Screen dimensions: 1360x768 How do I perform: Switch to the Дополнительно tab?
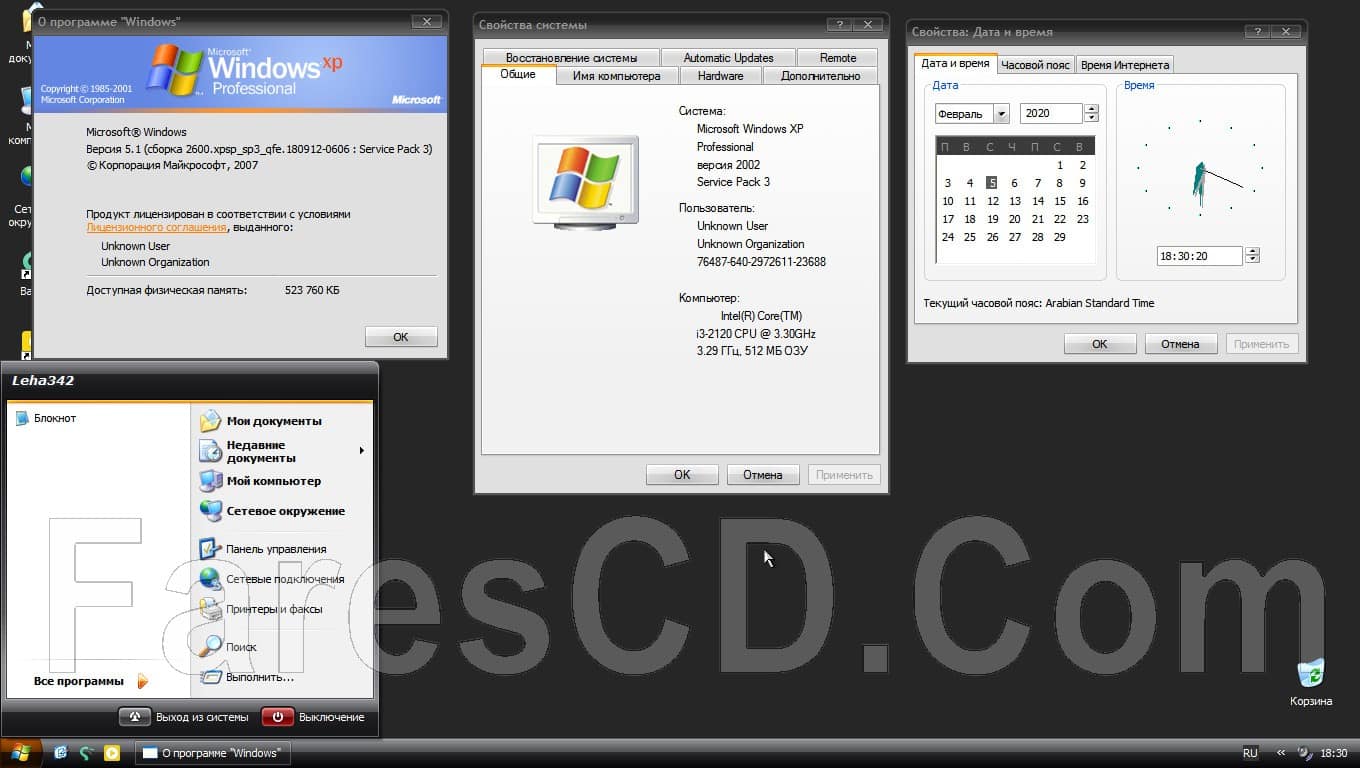[x=820, y=76]
